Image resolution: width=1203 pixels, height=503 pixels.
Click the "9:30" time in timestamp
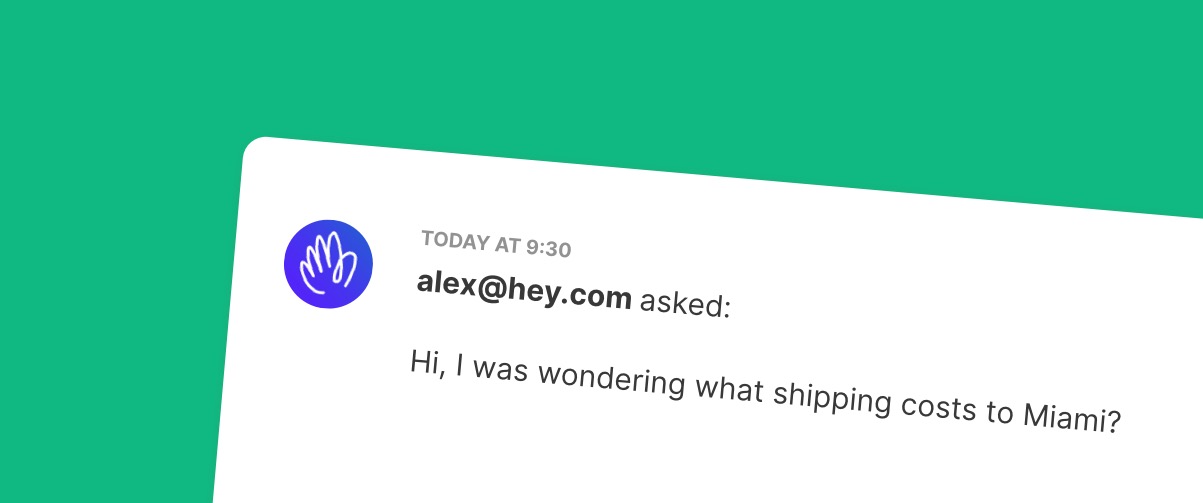click(549, 247)
